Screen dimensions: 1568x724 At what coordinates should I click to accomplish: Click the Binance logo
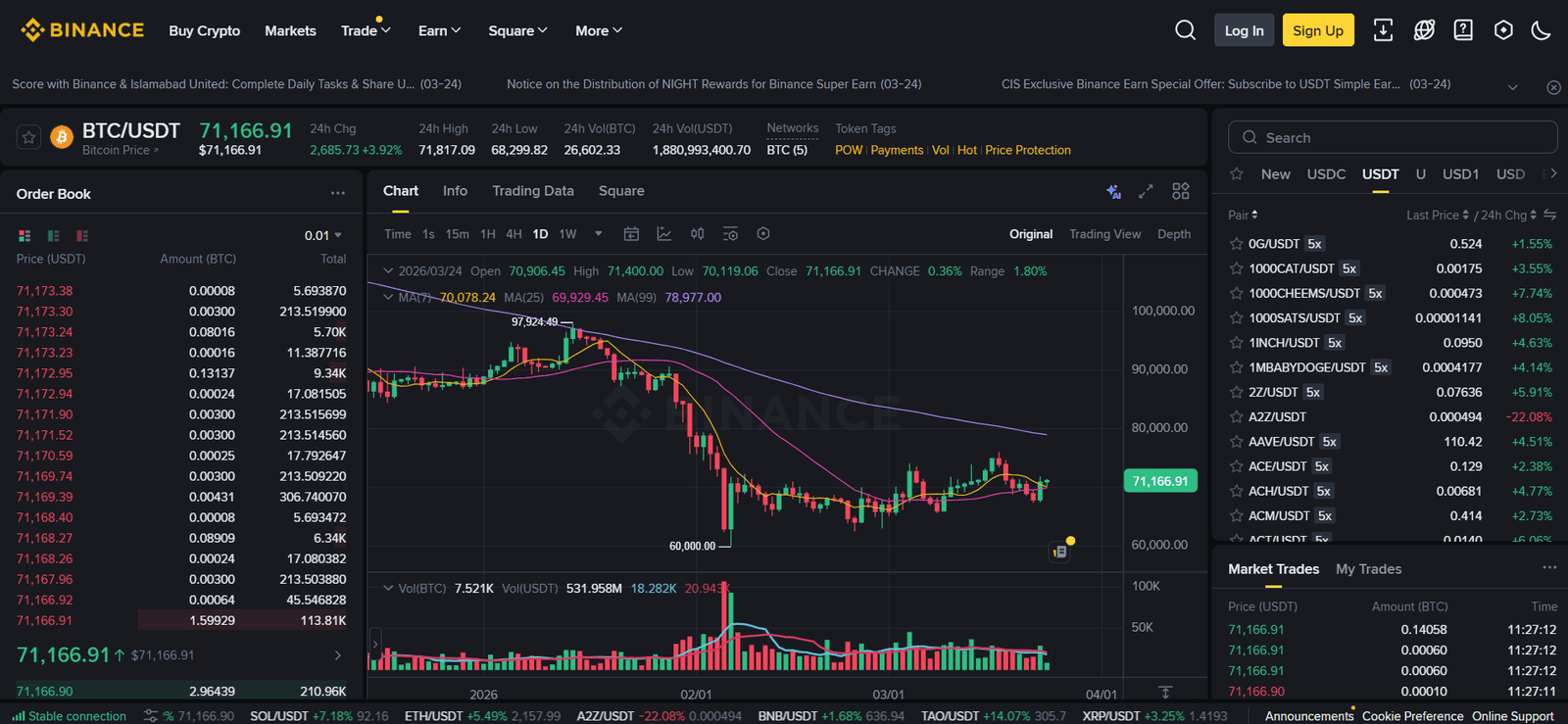(x=82, y=30)
